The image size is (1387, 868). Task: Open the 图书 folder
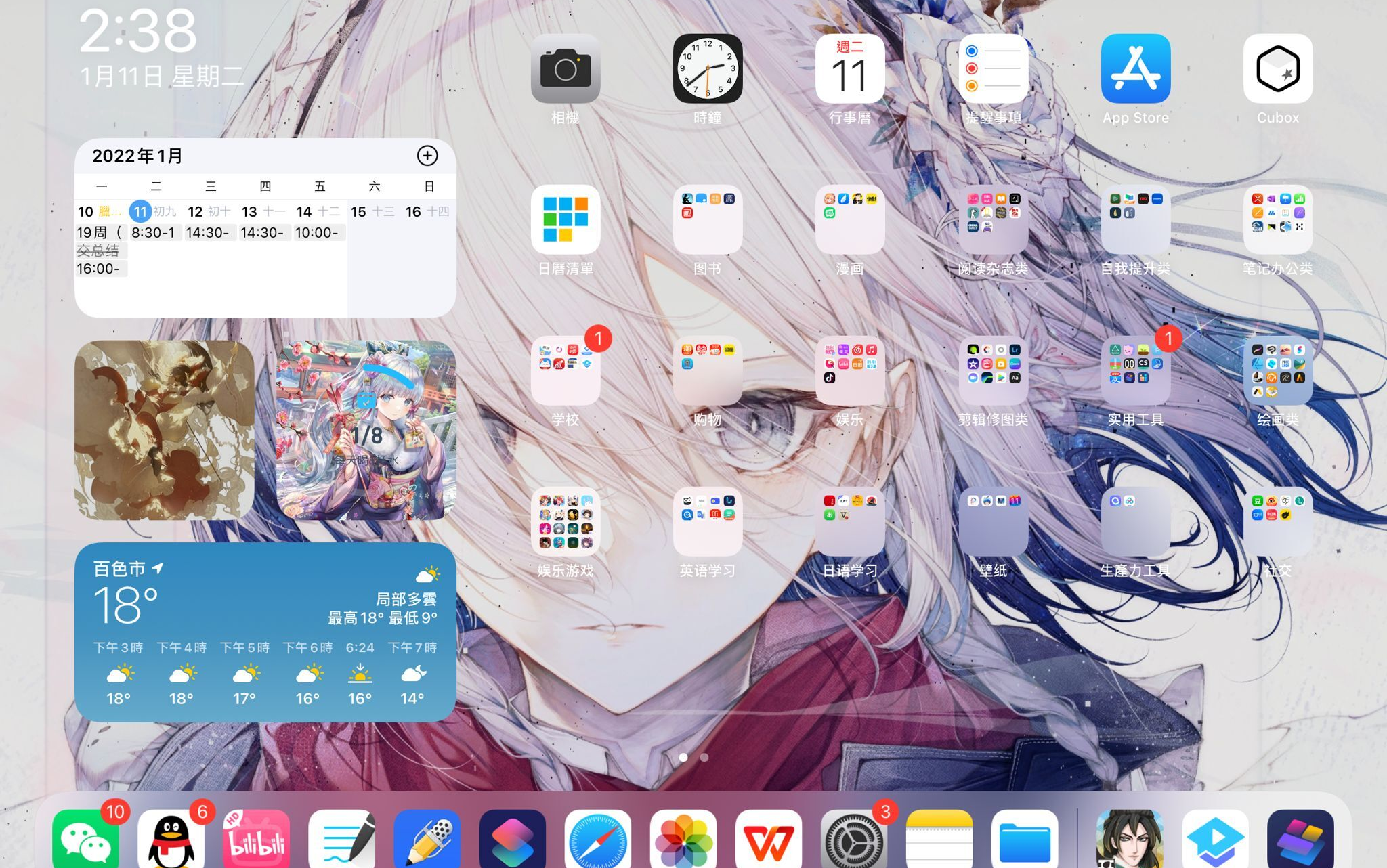pyautogui.click(x=708, y=219)
